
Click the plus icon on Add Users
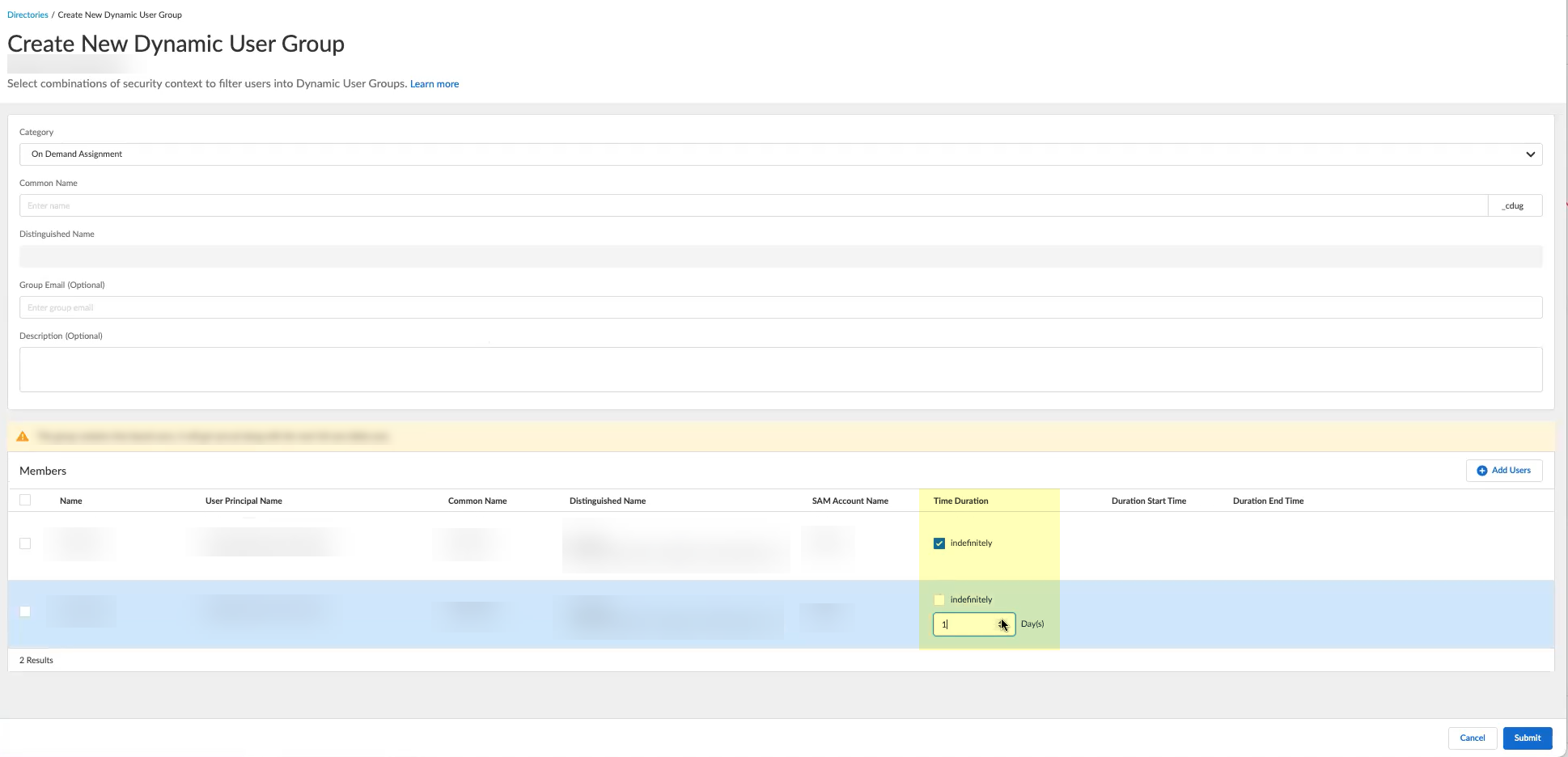pyautogui.click(x=1481, y=471)
